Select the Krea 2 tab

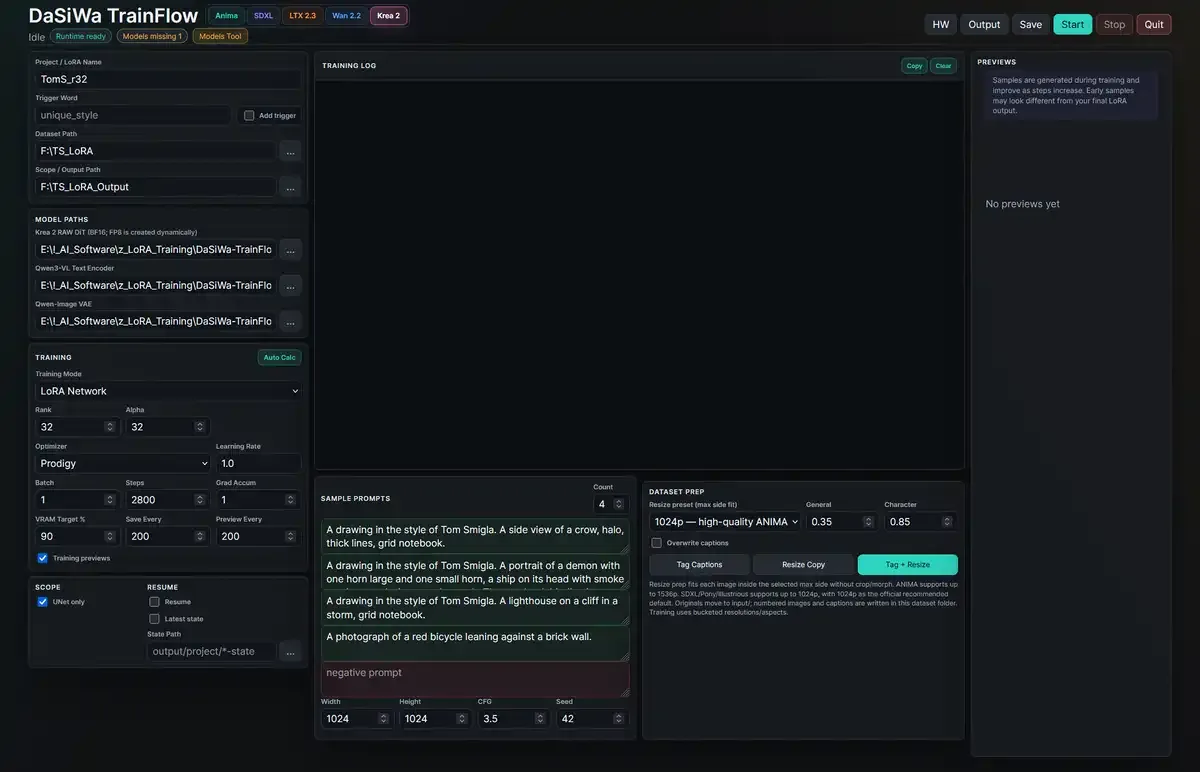[x=388, y=16]
